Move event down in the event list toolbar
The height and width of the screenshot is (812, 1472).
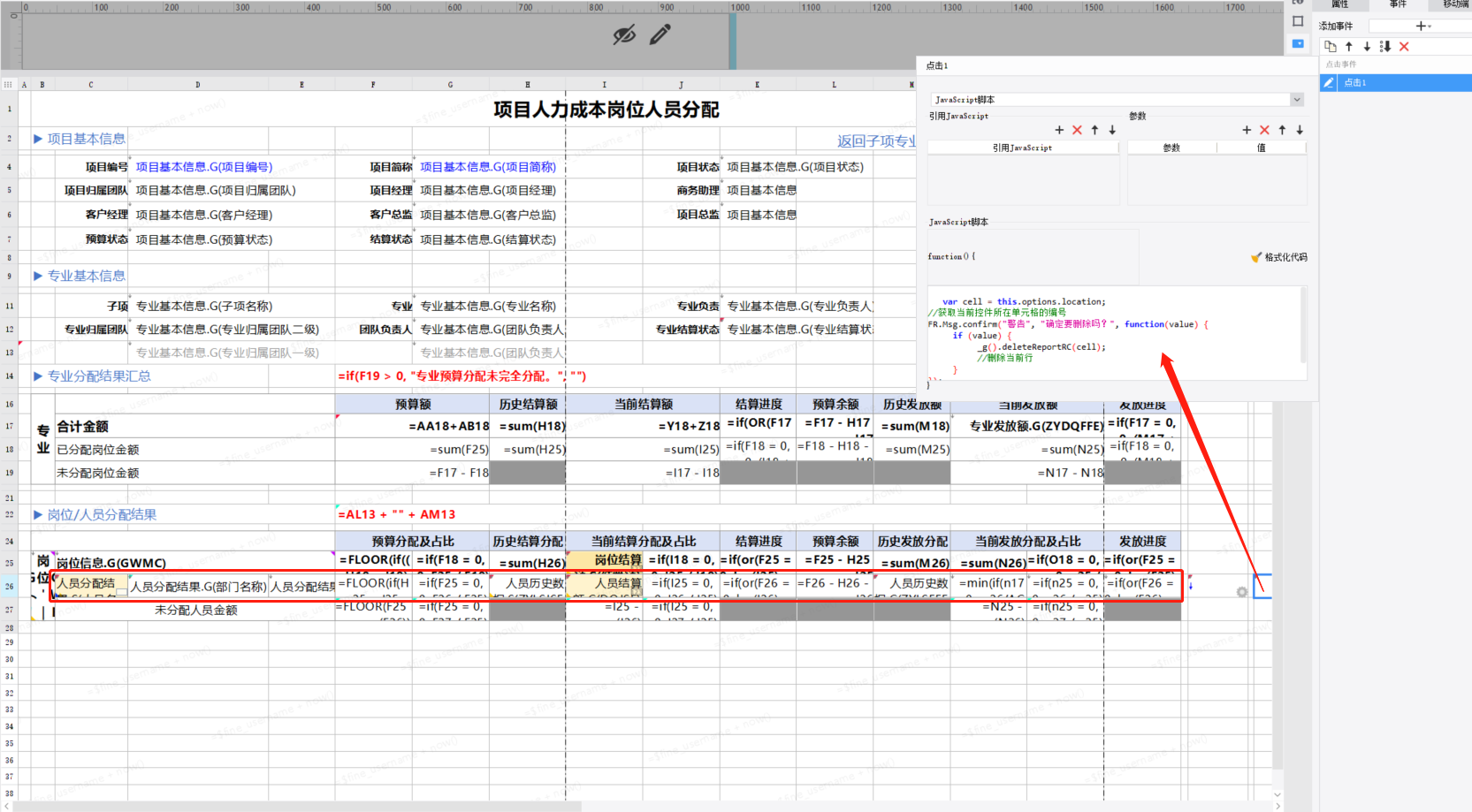pyautogui.click(x=1367, y=47)
